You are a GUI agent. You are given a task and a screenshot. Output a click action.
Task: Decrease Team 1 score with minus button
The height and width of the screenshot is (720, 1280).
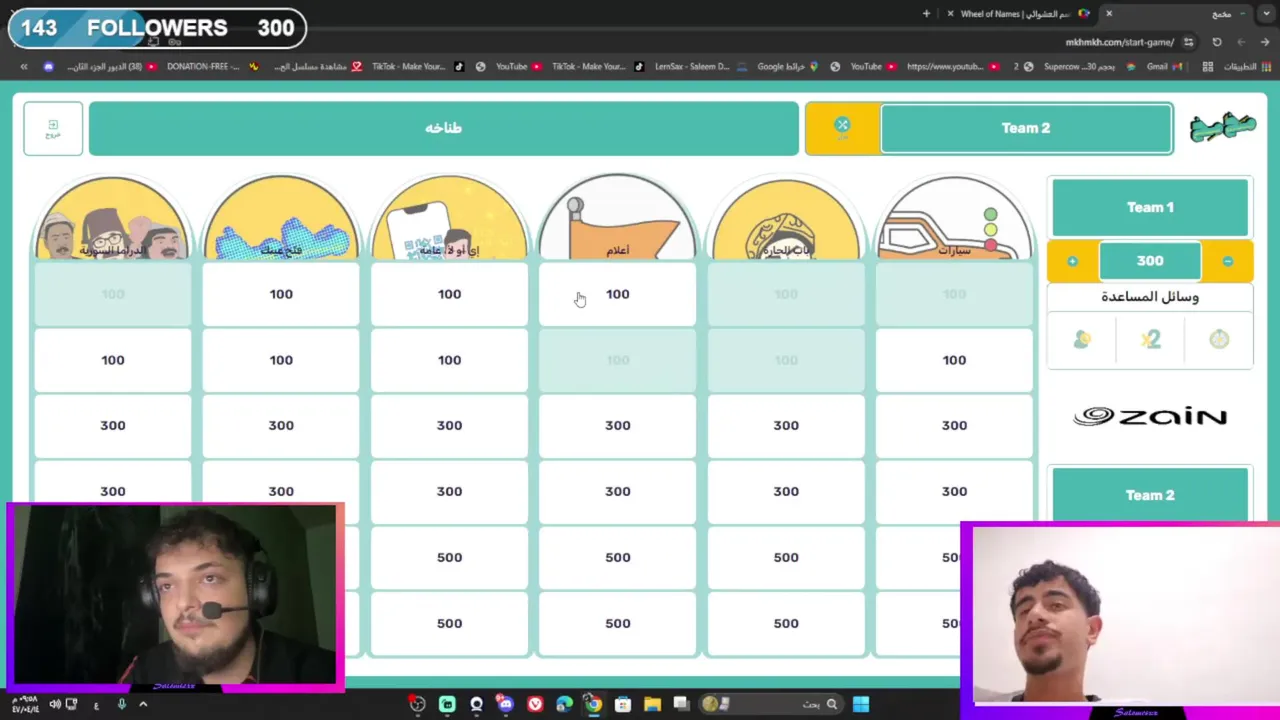1227,261
